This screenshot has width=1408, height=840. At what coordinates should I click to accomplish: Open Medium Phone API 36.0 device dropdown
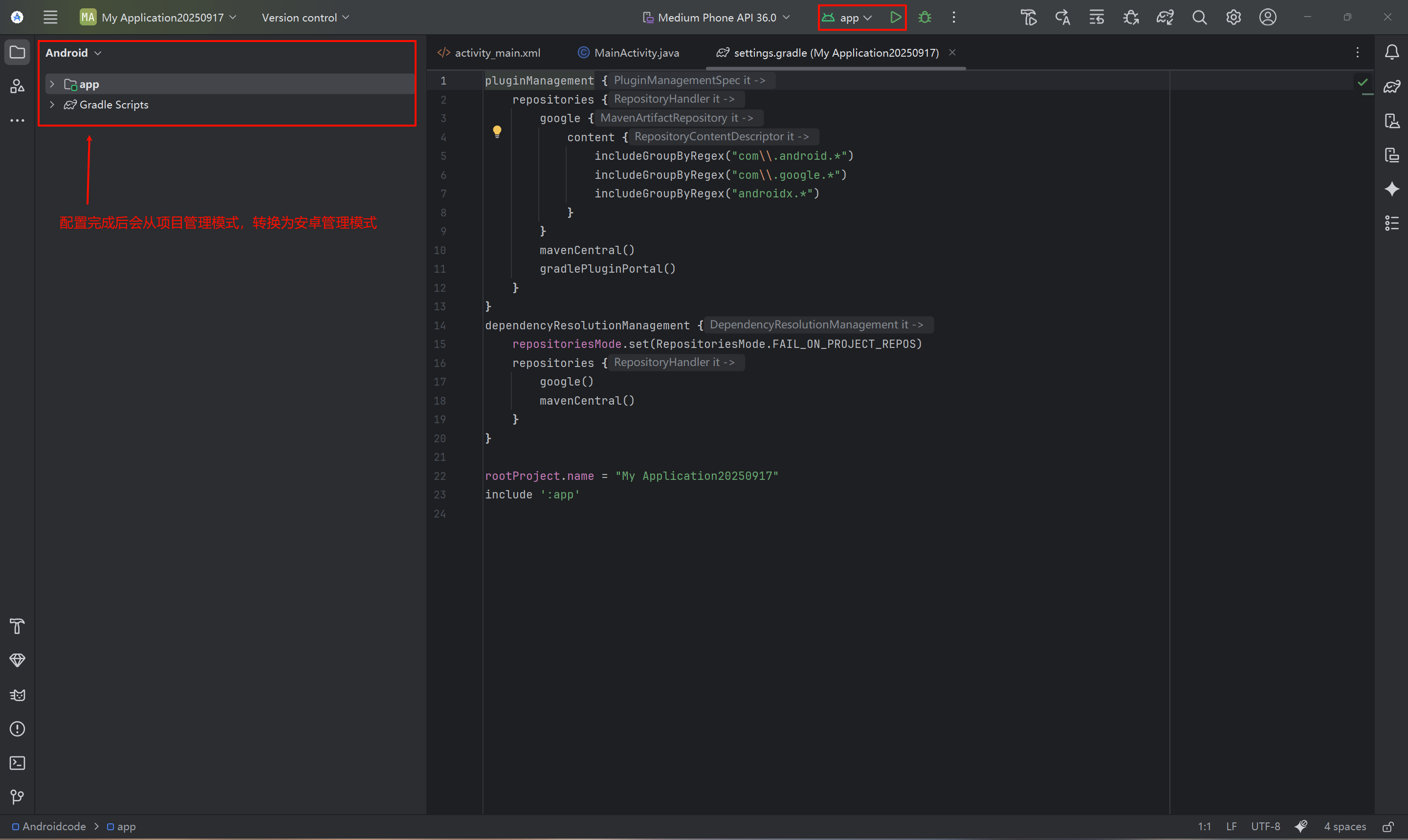pyautogui.click(x=716, y=18)
